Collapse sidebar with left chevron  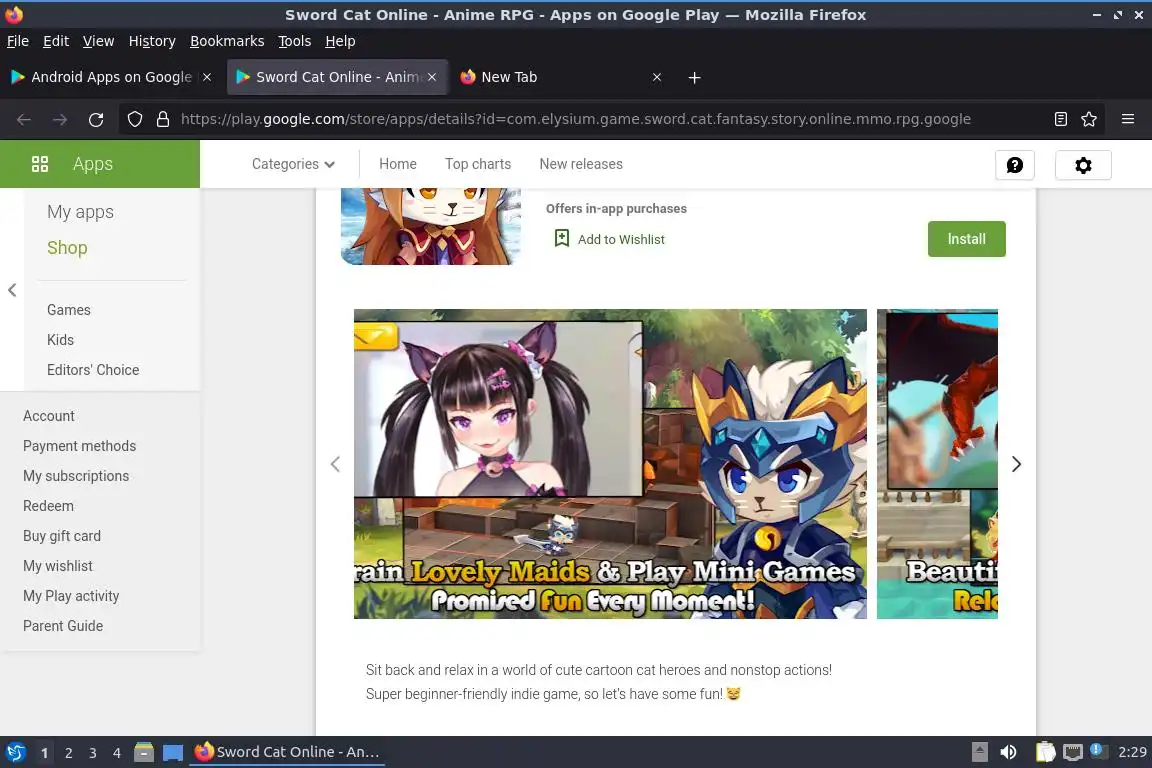12,290
